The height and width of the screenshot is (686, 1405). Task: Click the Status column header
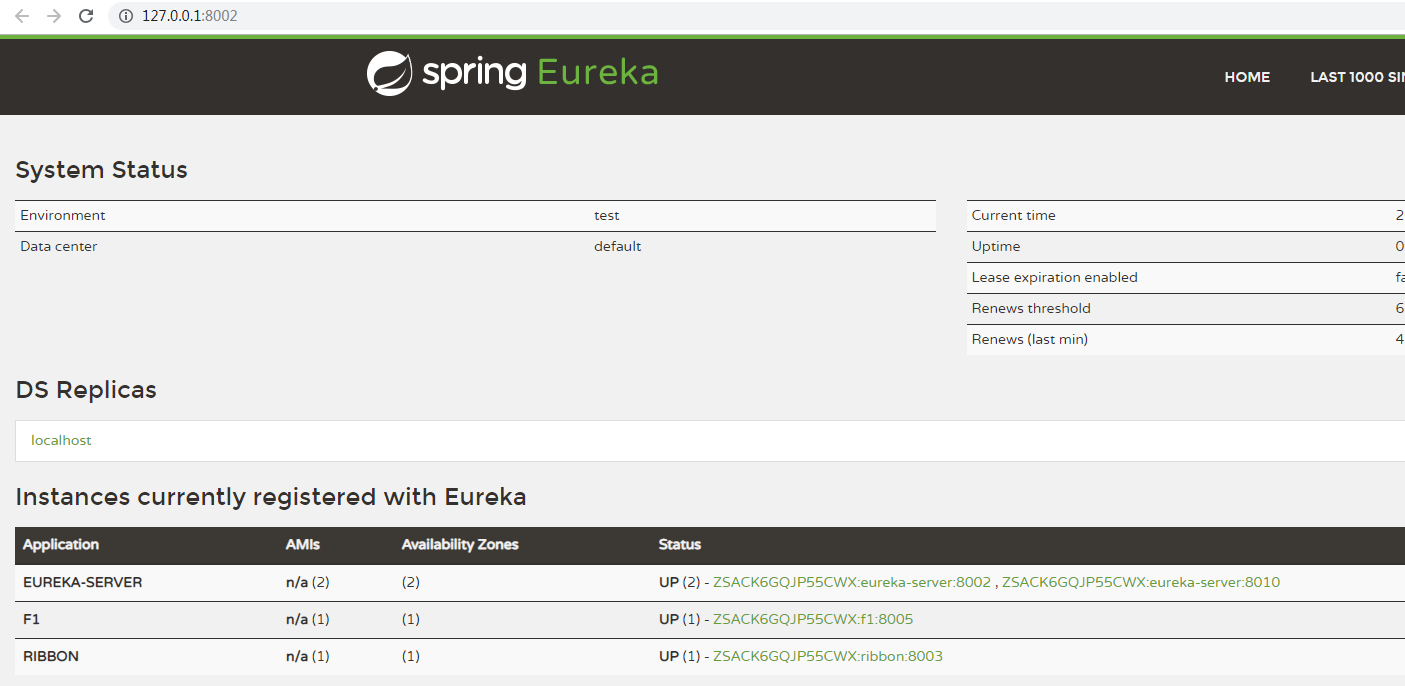point(680,545)
